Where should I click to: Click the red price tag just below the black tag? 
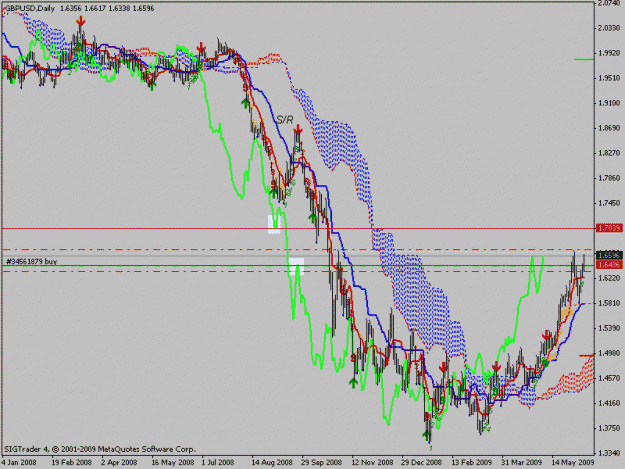tap(609, 265)
